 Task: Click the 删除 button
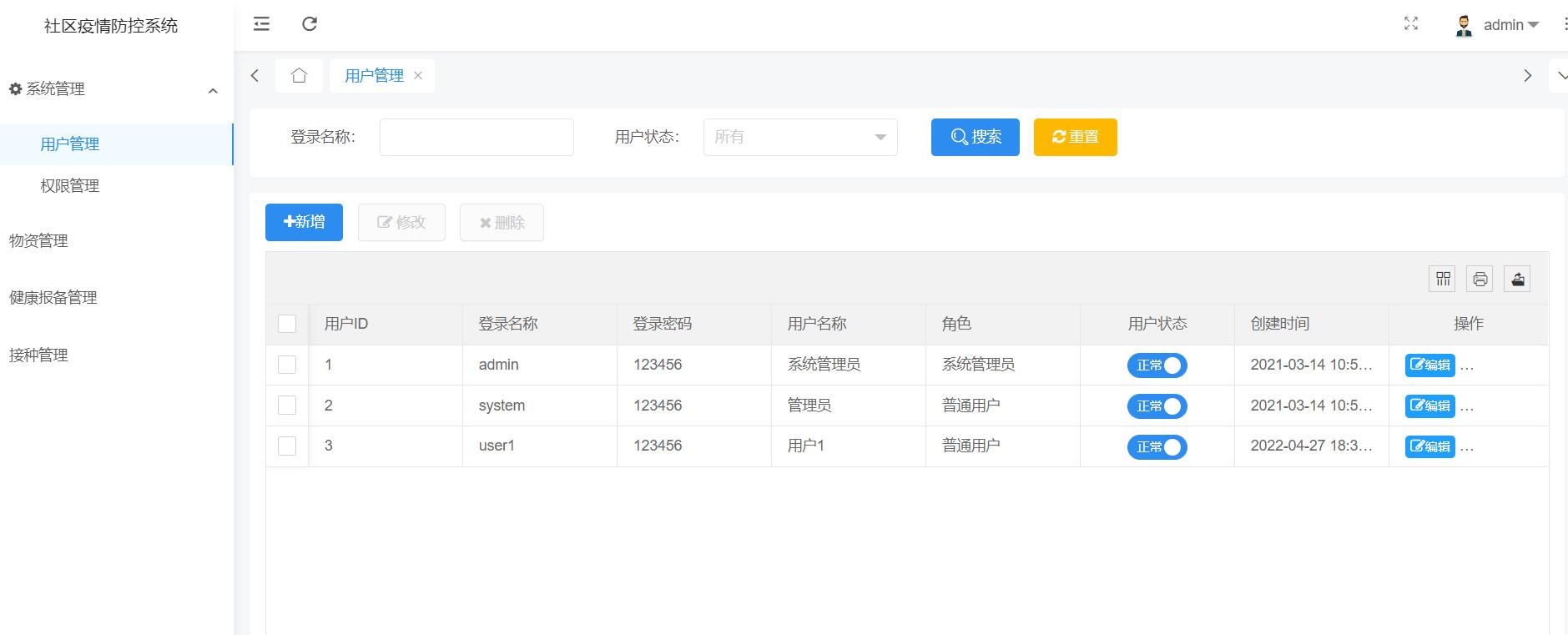pyautogui.click(x=502, y=223)
